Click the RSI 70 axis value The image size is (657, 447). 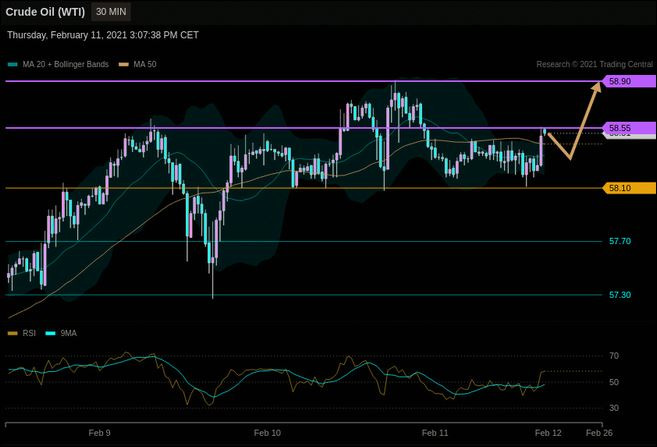[614, 356]
